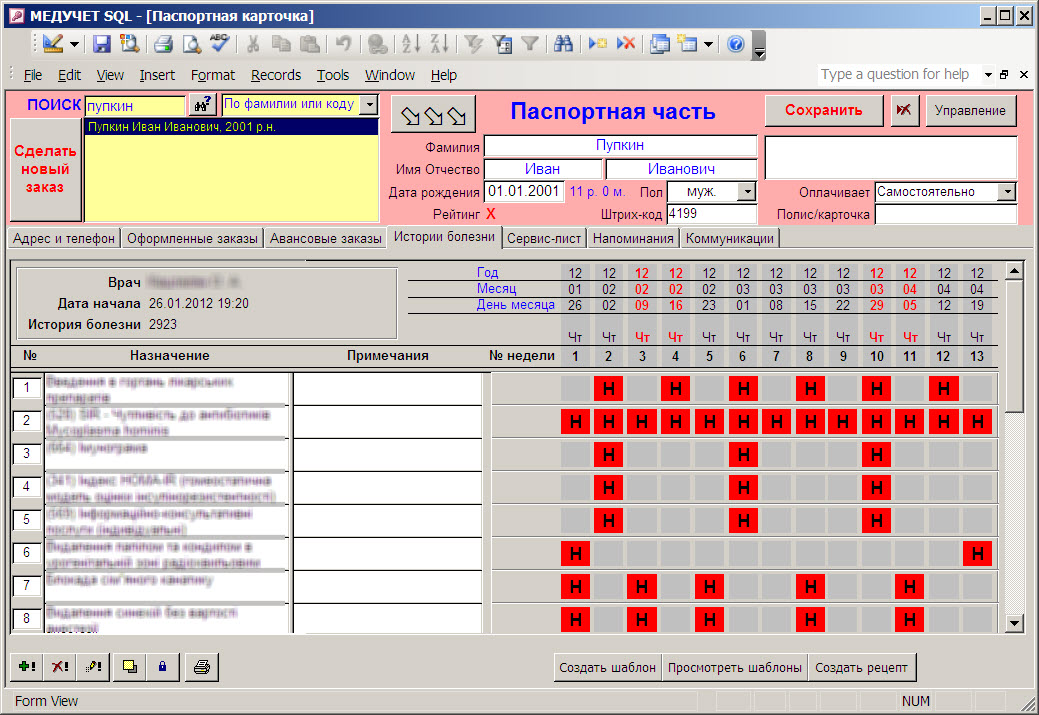
Task: Toggle H mark in row 2, week 7
Action: pyautogui.click(x=776, y=421)
